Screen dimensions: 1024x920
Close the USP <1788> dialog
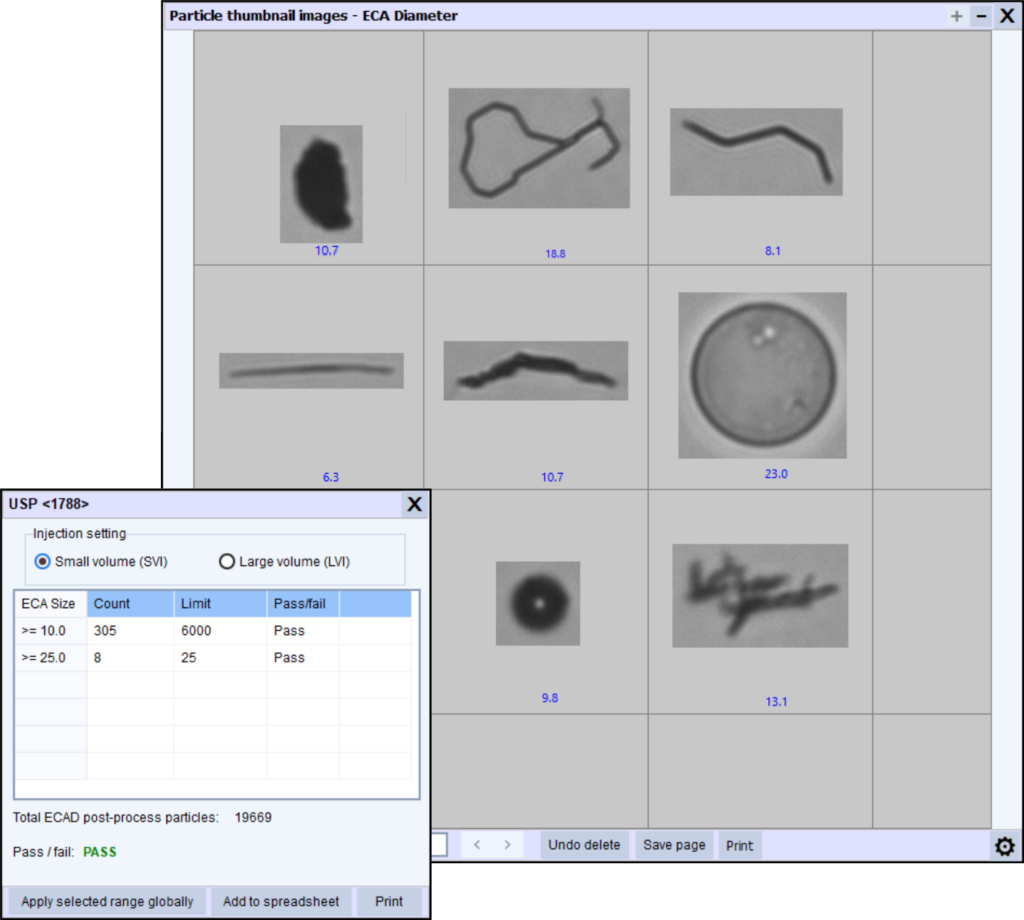(x=414, y=504)
